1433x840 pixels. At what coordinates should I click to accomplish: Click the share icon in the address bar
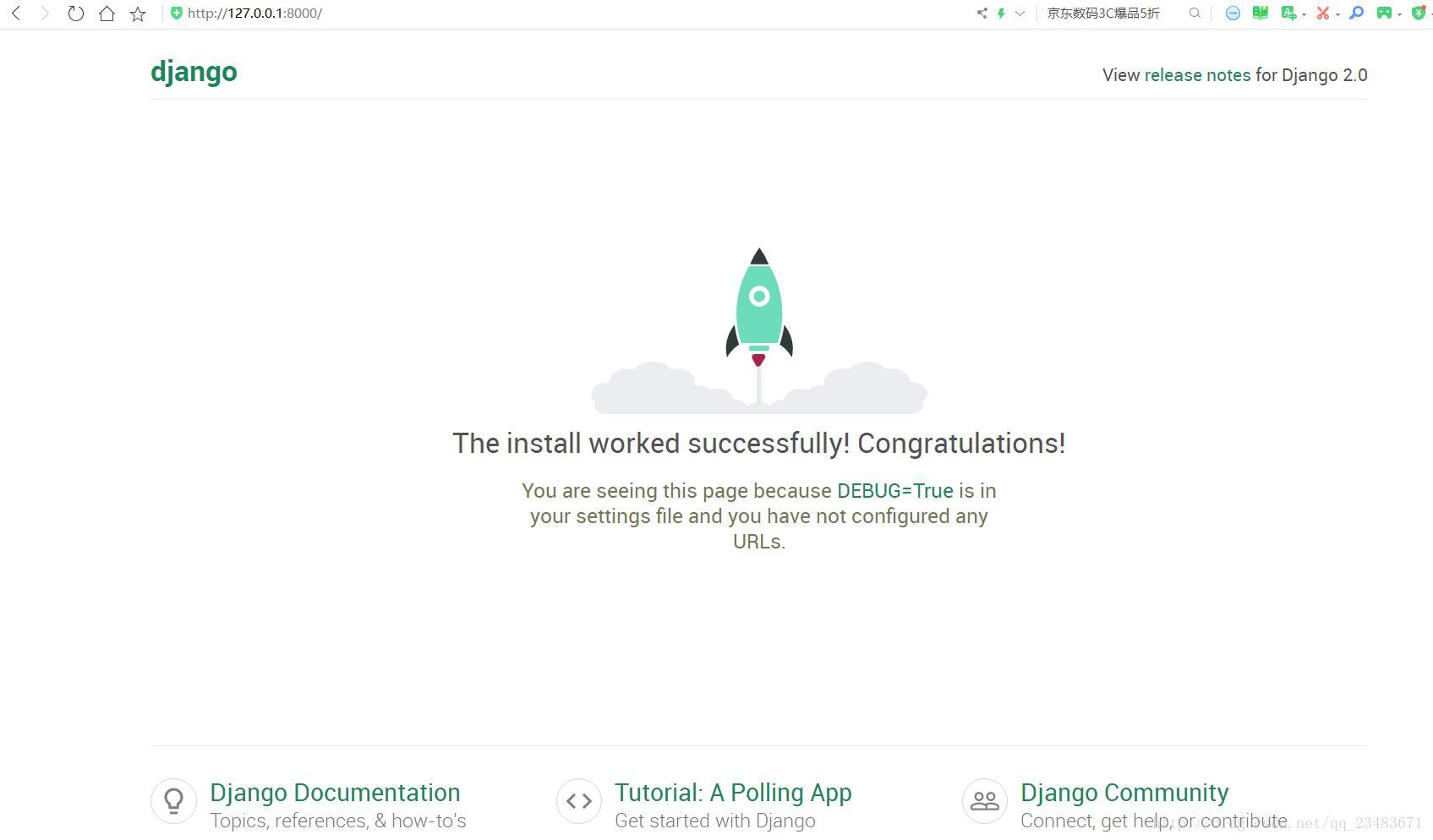(982, 13)
